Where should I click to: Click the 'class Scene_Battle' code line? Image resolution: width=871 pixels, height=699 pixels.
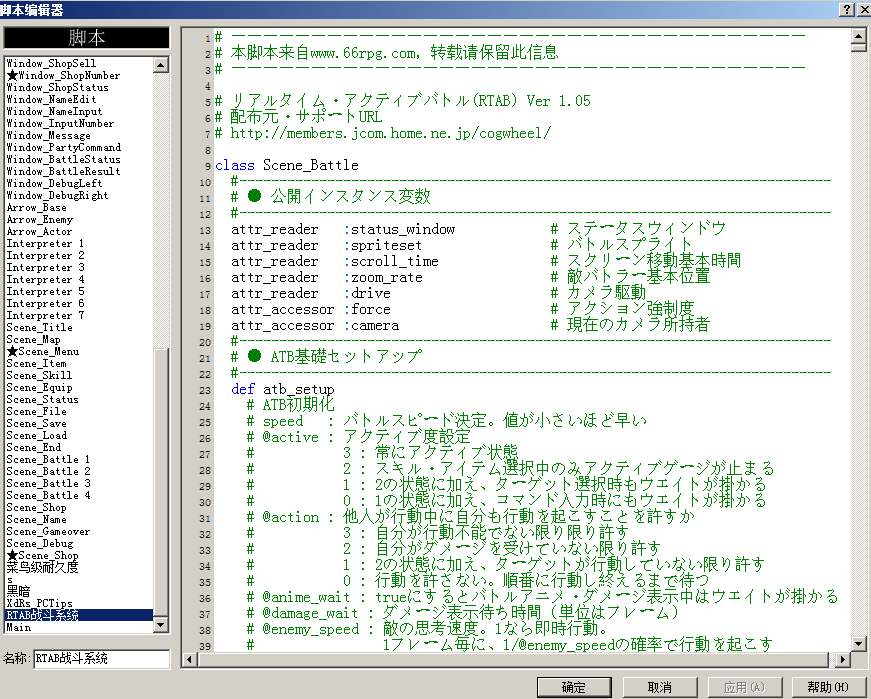point(287,166)
